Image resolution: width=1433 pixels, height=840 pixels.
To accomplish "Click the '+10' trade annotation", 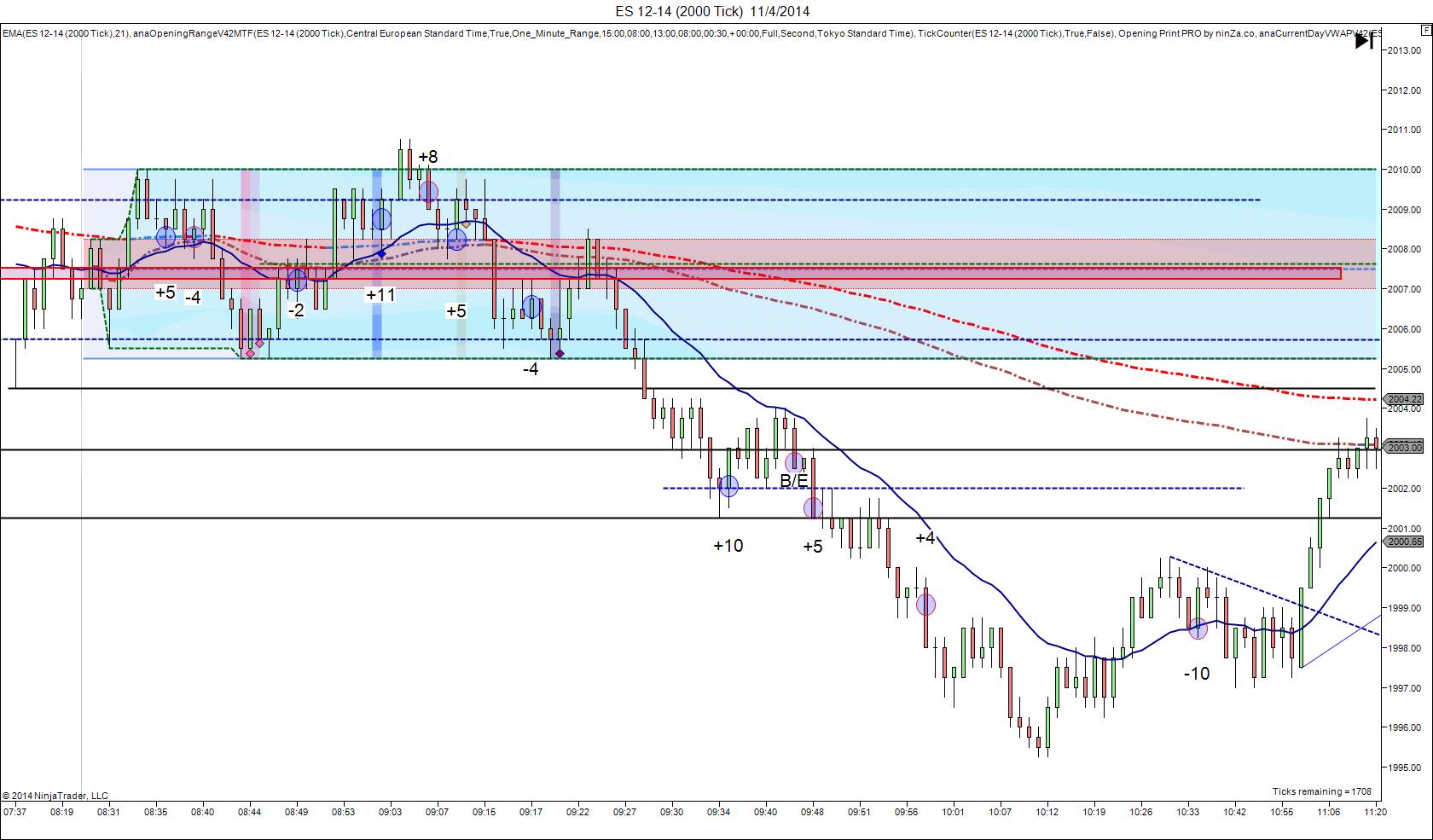I will (728, 546).
